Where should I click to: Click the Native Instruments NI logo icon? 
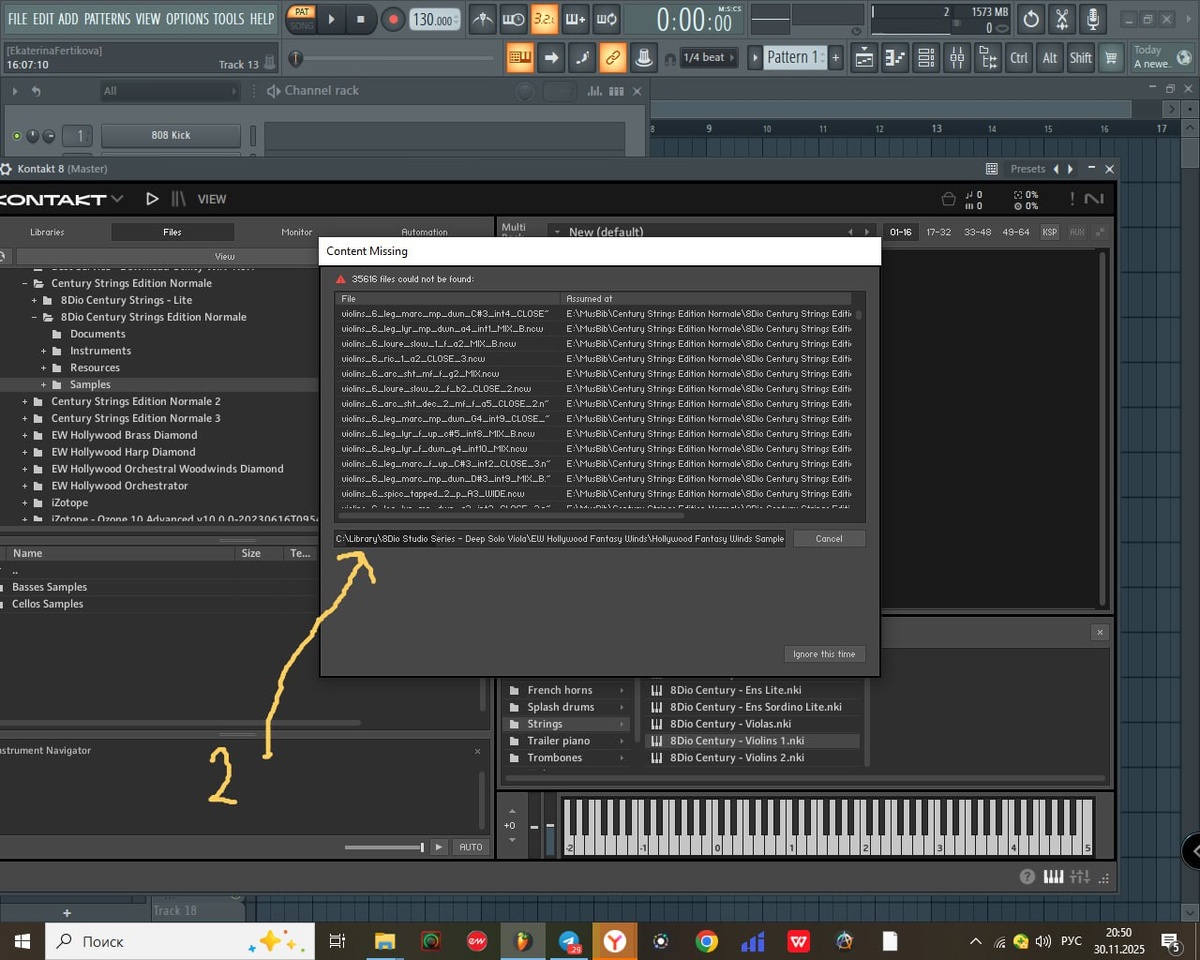point(1095,199)
